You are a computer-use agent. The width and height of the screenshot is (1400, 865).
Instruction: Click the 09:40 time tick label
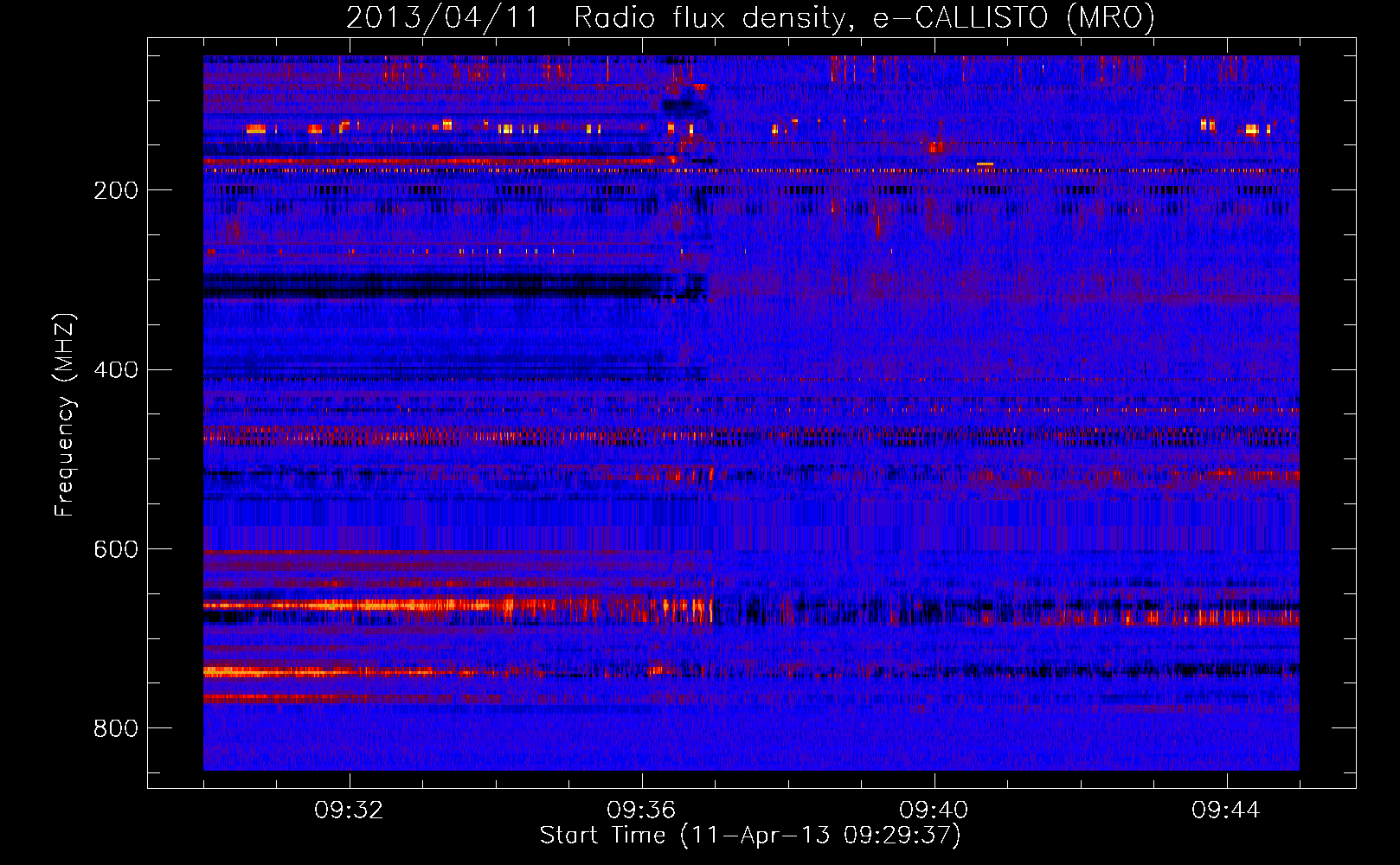coord(934,811)
